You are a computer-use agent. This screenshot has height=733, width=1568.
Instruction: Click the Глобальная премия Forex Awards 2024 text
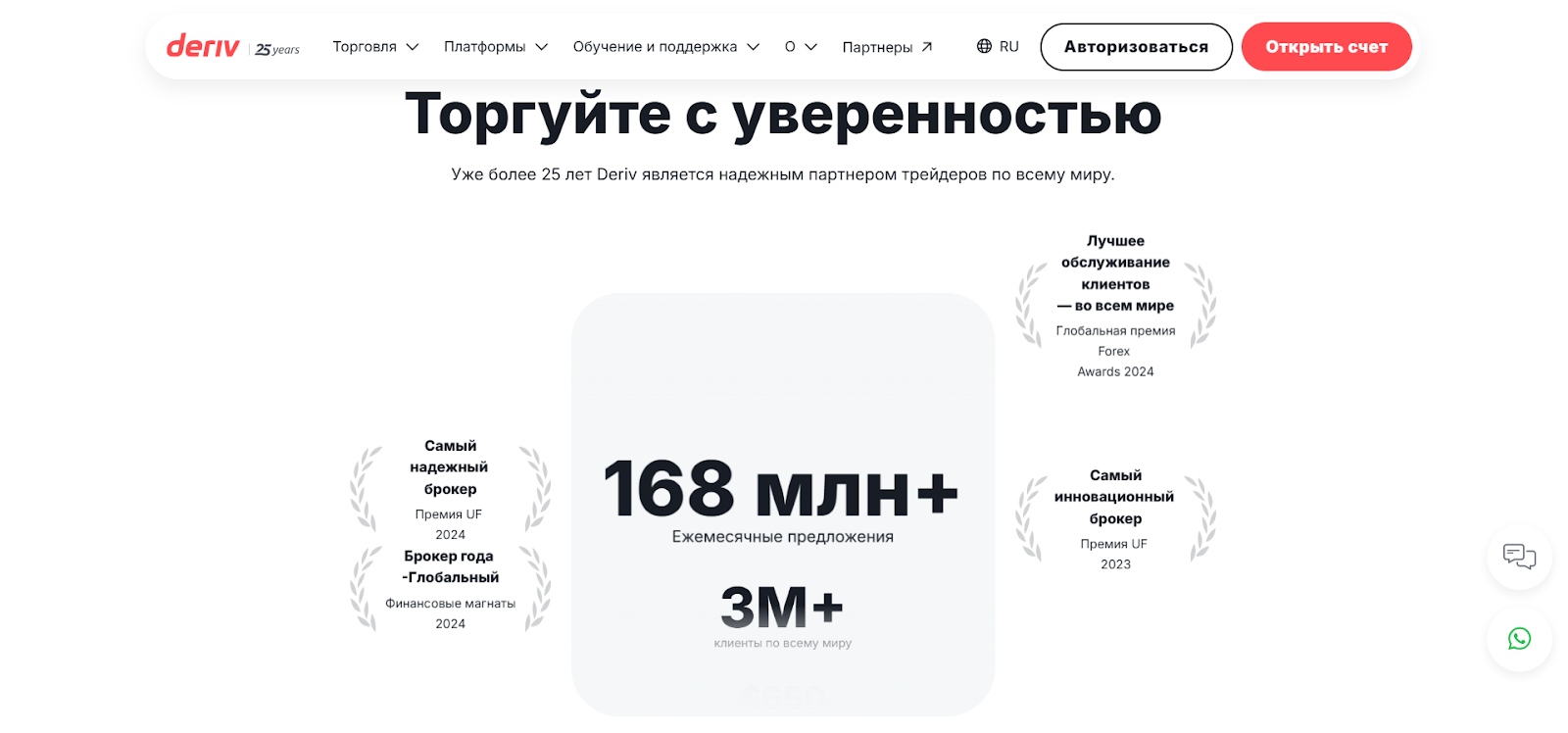[x=1115, y=351]
